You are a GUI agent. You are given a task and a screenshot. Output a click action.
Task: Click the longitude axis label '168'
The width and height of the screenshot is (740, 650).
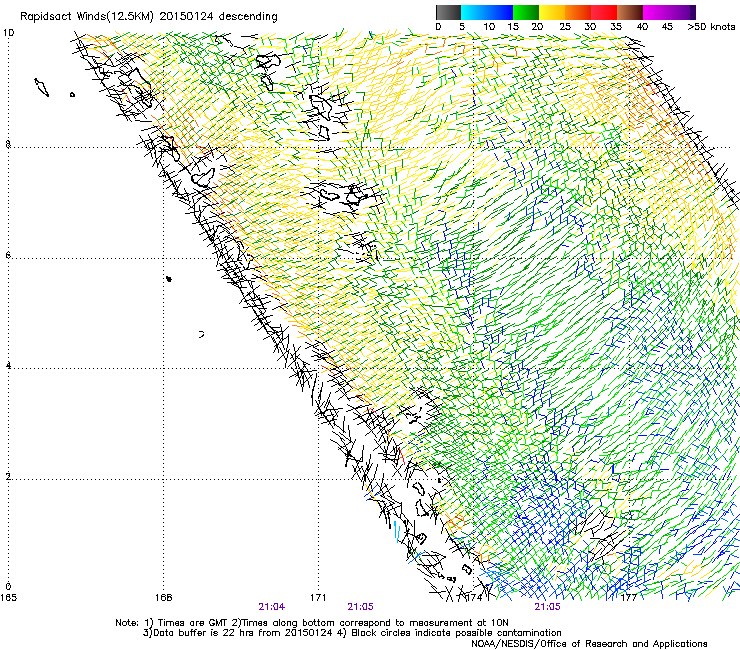(x=164, y=598)
